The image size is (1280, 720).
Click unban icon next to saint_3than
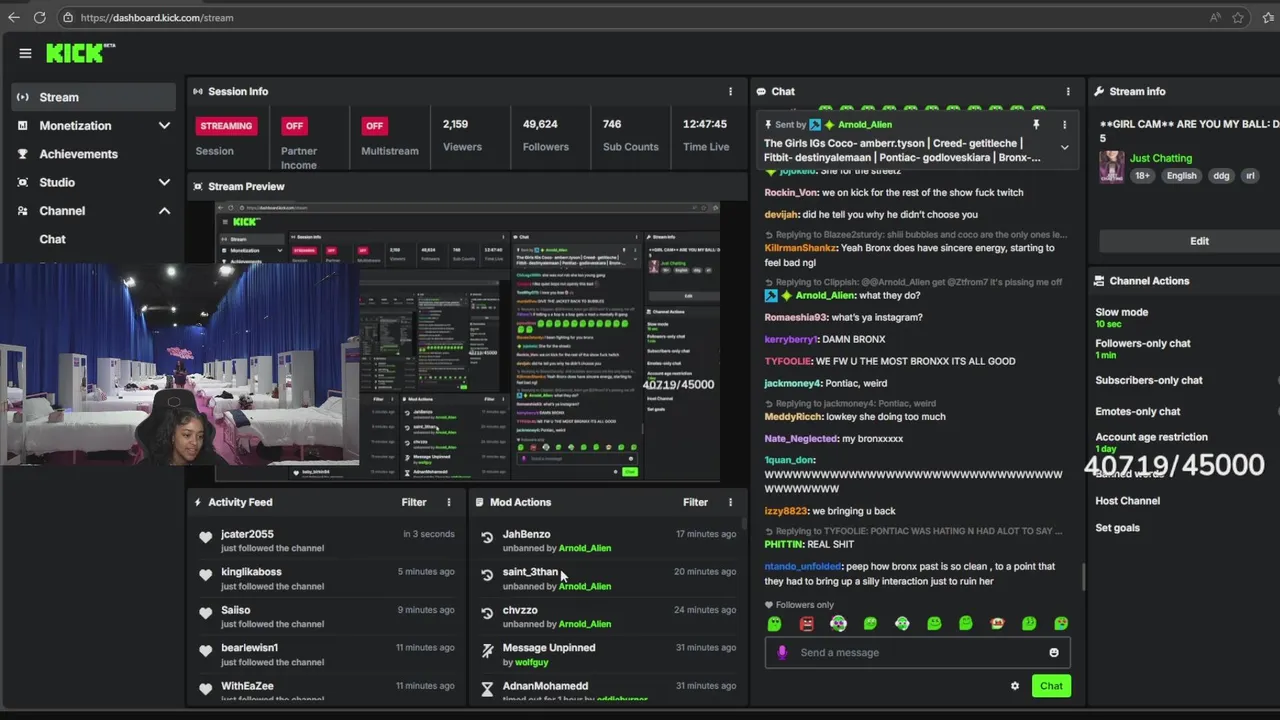[x=487, y=576]
